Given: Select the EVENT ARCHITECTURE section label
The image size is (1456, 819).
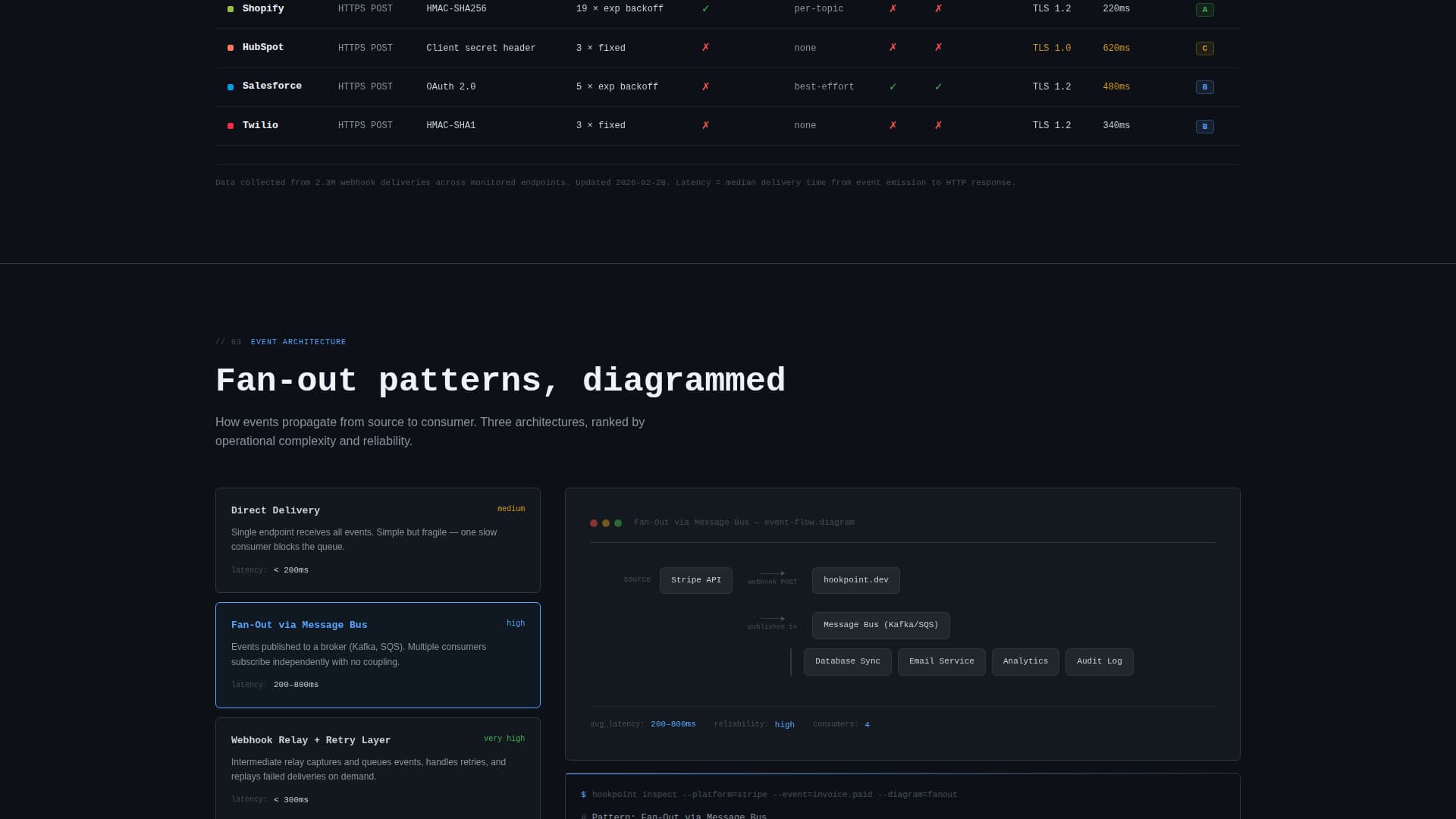Looking at the screenshot, I should click(298, 341).
